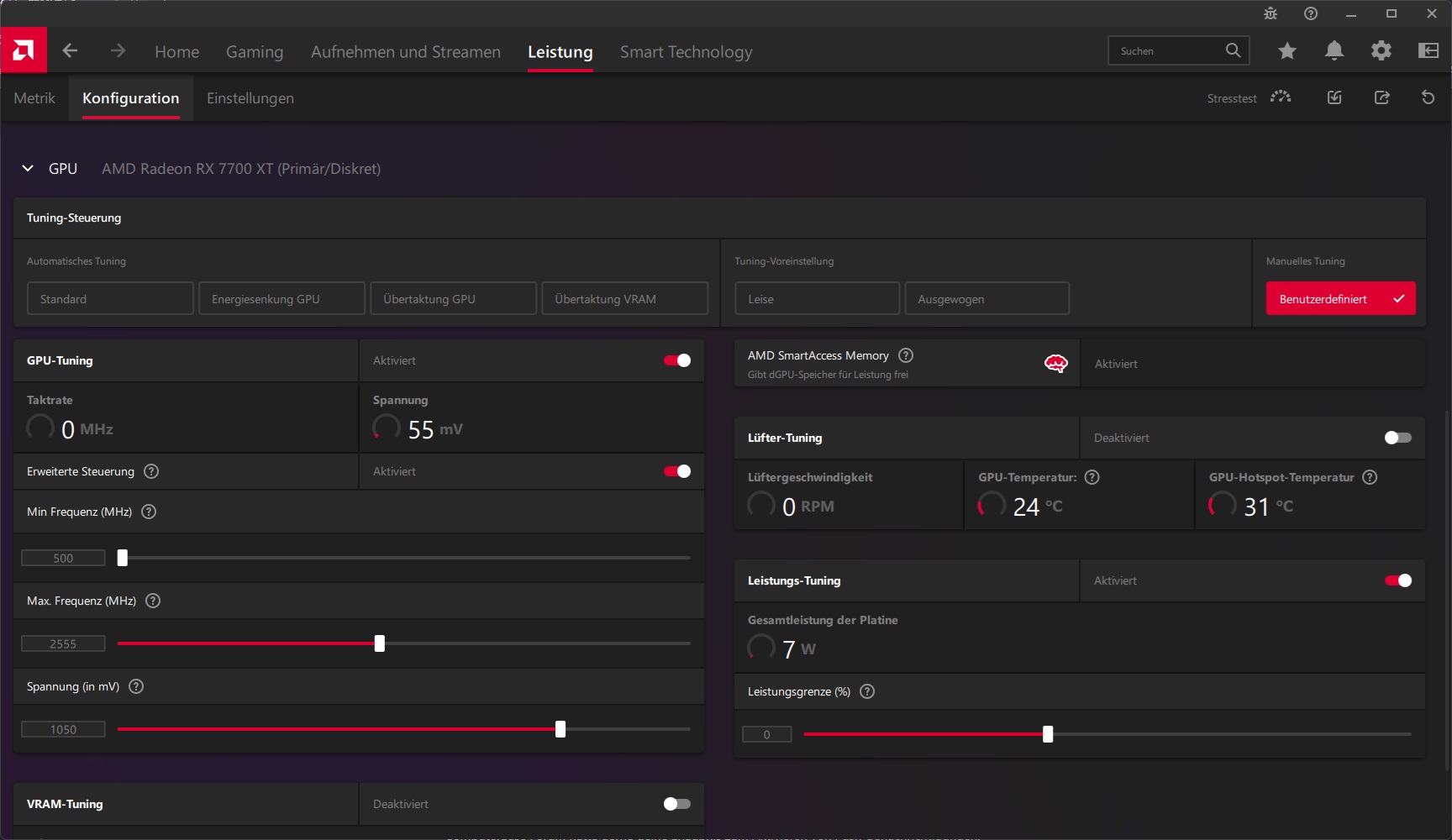The height and width of the screenshot is (840, 1452).
Task: Click the AMD logo icon
Action: 24,50
